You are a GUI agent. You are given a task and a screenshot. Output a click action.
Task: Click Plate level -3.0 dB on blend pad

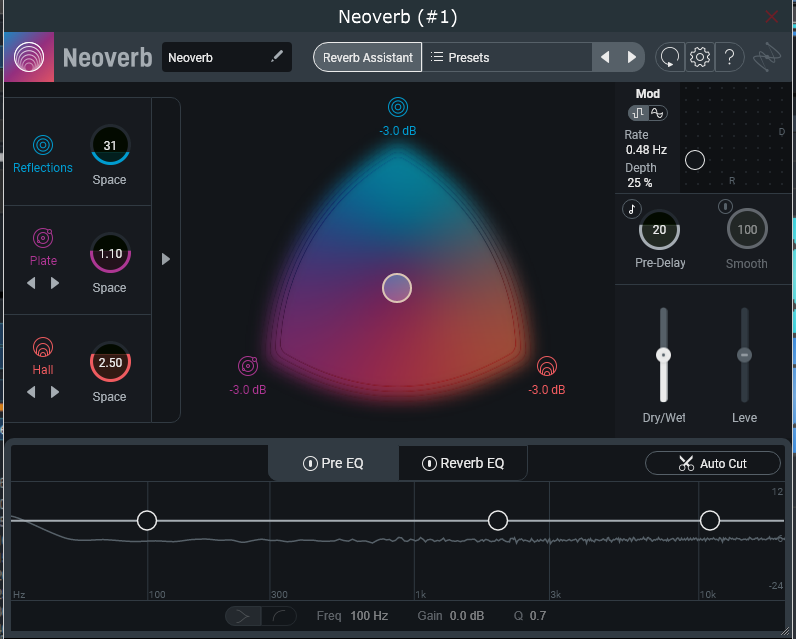(x=248, y=390)
